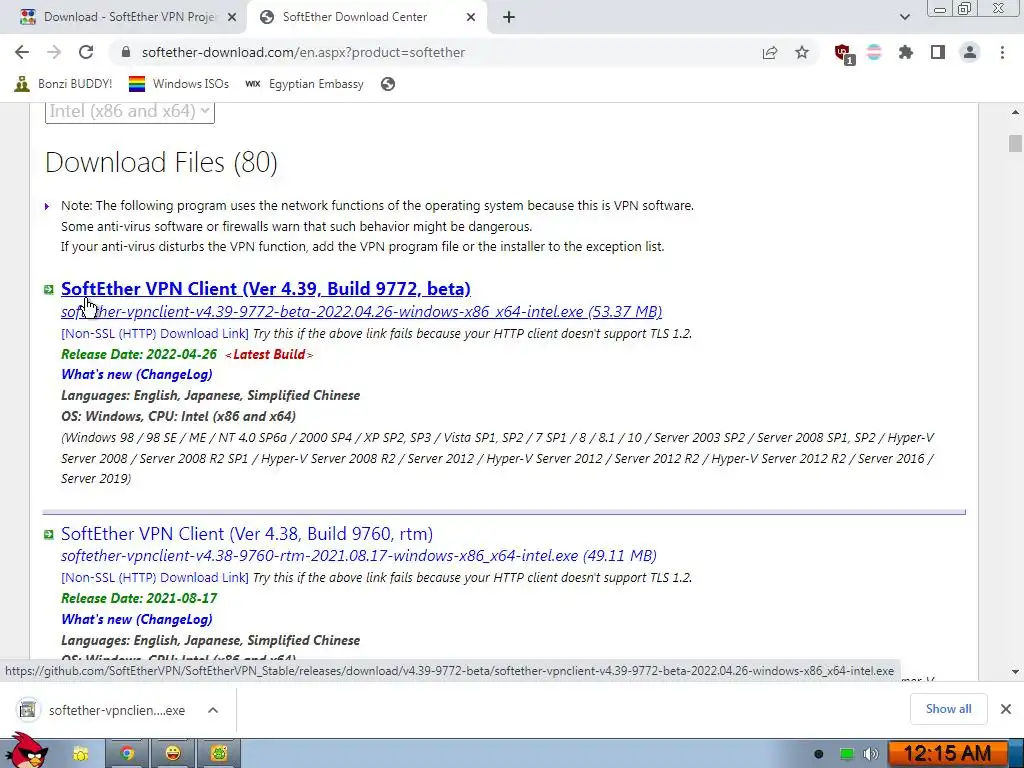Open the Windows ISOs bookmark
The width and height of the screenshot is (1024, 768).
[178, 84]
